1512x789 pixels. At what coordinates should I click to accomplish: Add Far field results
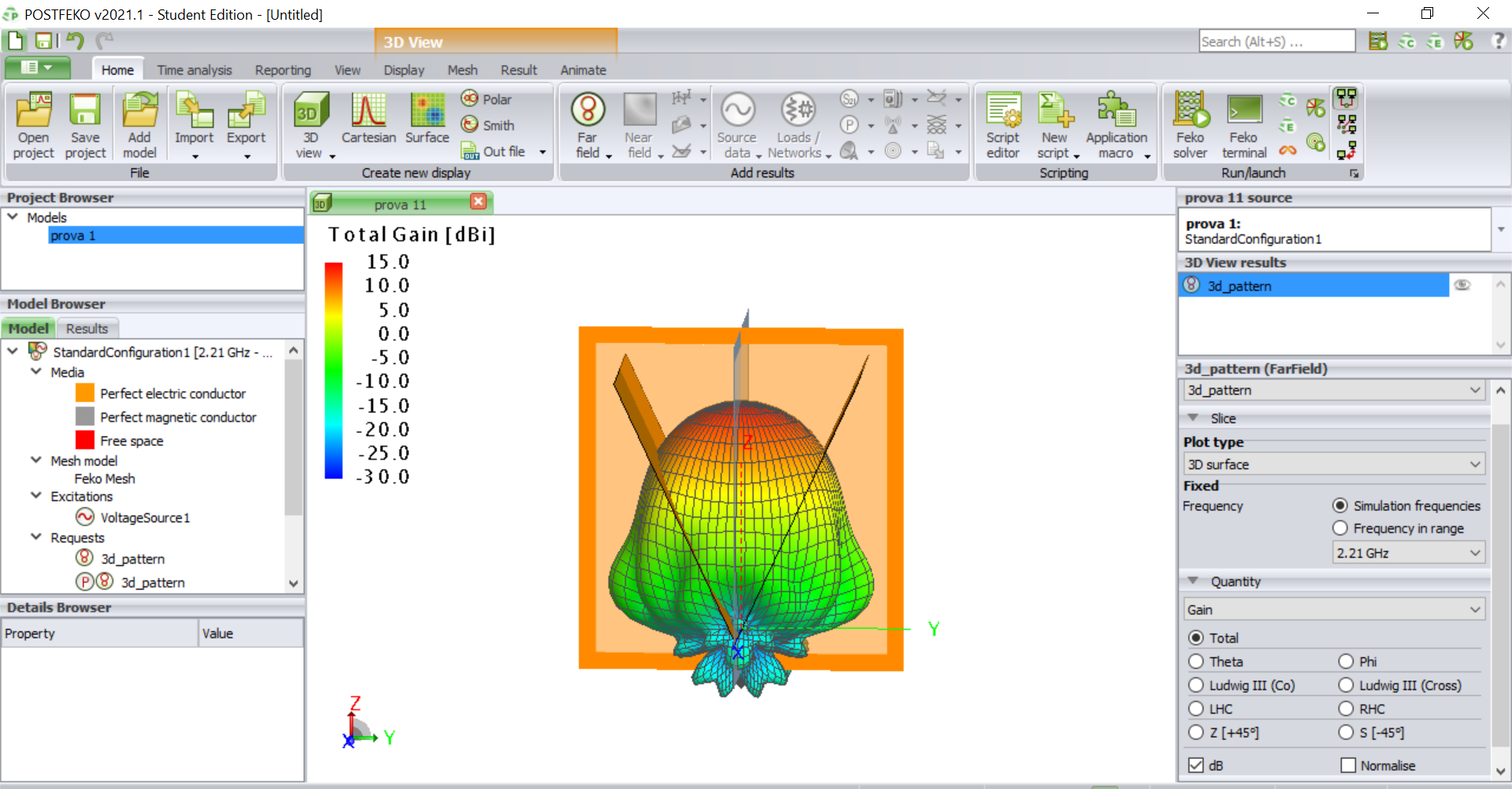[587, 125]
